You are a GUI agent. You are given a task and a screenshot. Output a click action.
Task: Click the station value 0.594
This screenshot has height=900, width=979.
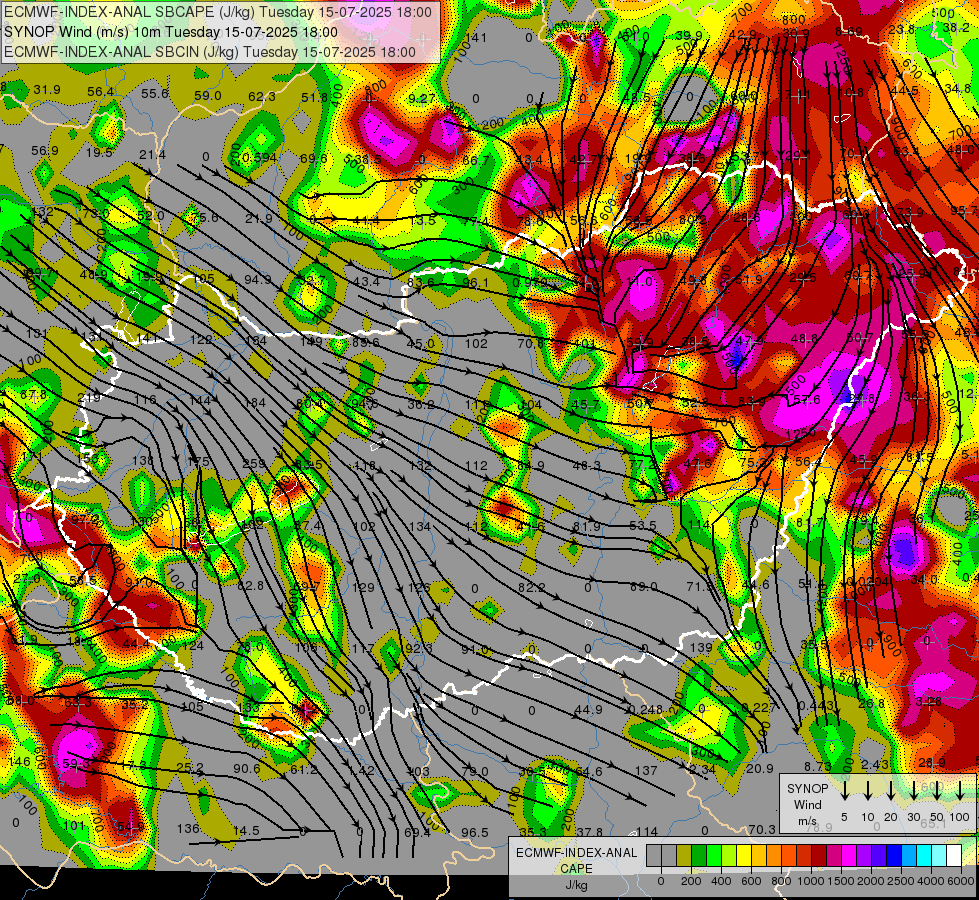click(x=259, y=157)
